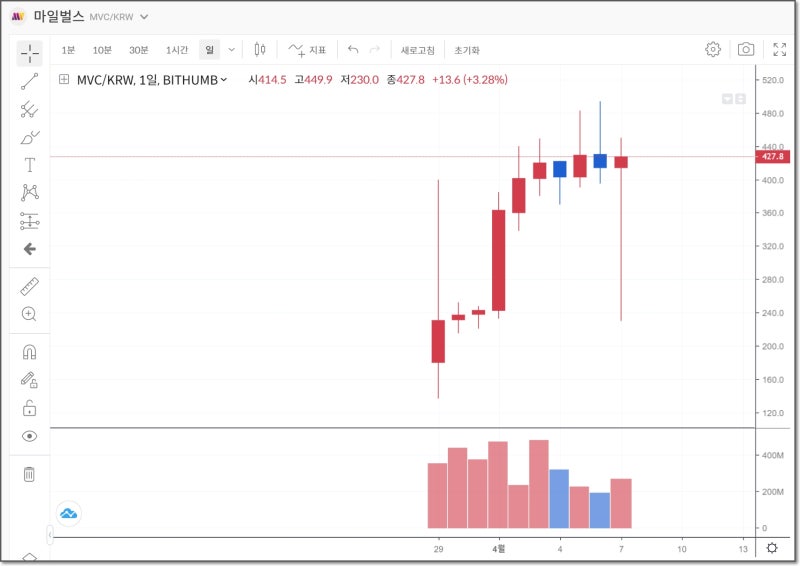Select the 30분 interval
The width and height of the screenshot is (800, 566).
[138, 50]
